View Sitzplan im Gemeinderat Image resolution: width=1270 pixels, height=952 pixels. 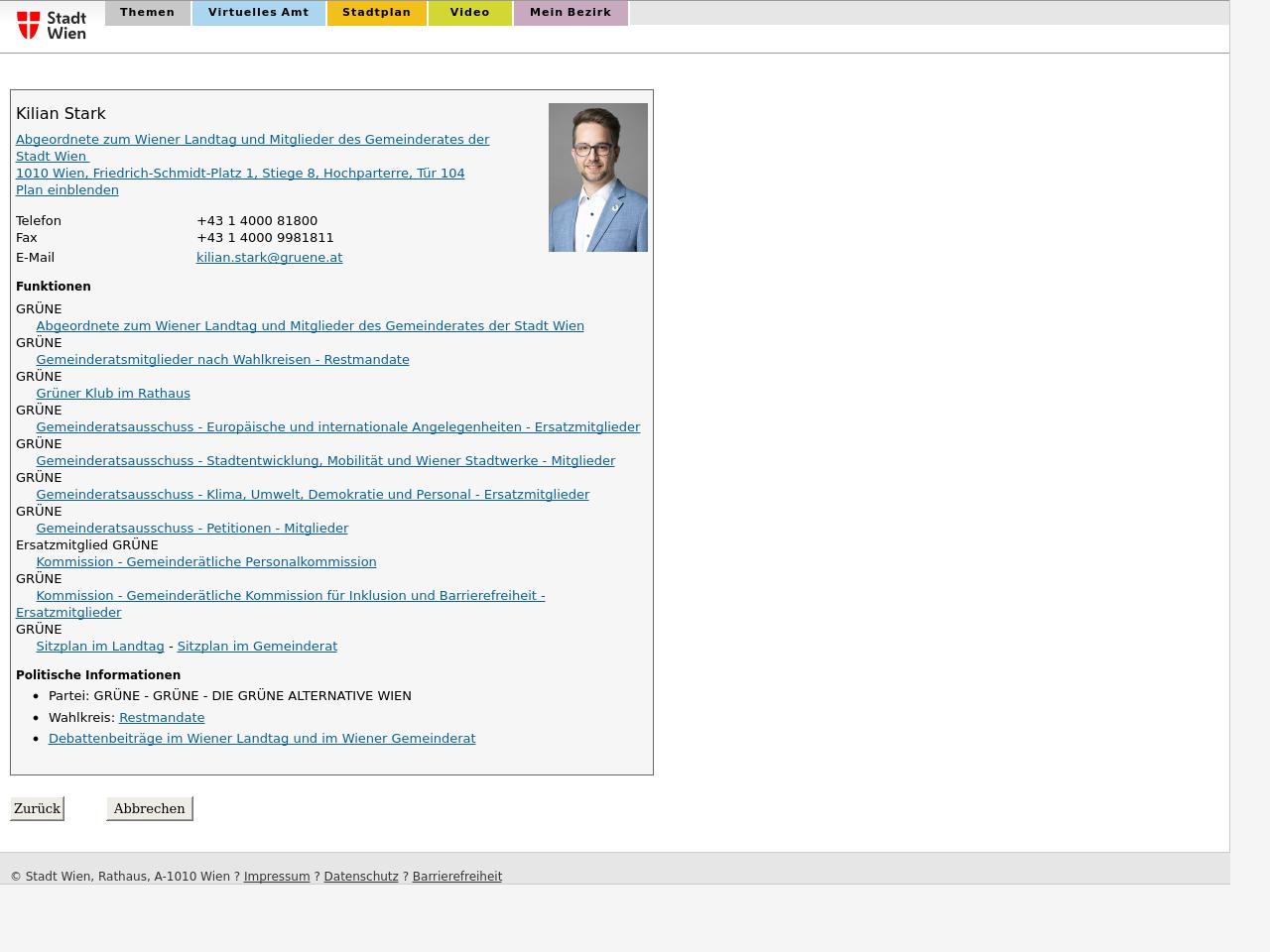click(x=257, y=647)
